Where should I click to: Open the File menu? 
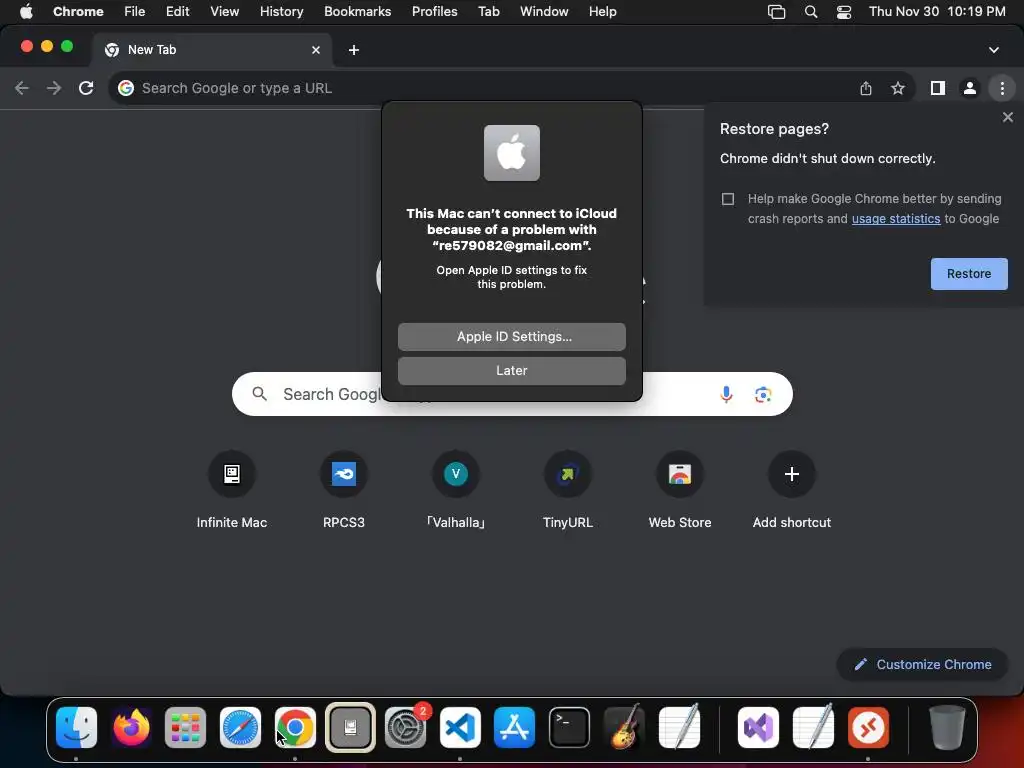pyautogui.click(x=135, y=12)
